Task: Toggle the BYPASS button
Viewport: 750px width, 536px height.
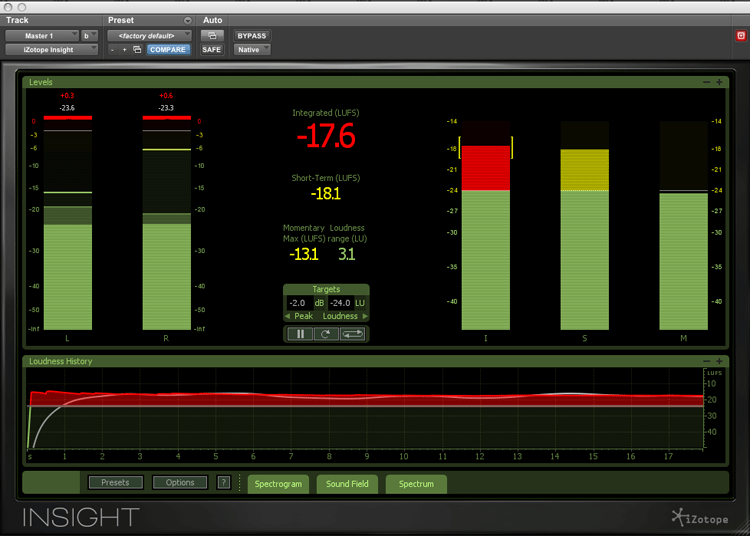Action: click(252, 36)
